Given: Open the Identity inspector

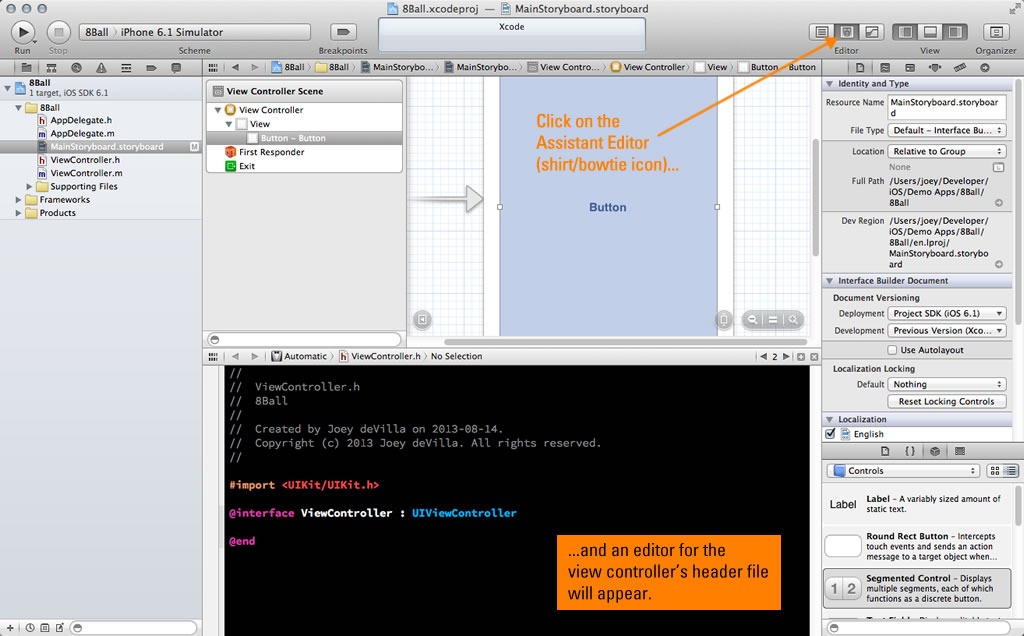Looking at the screenshot, I should pyautogui.click(x=910, y=67).
